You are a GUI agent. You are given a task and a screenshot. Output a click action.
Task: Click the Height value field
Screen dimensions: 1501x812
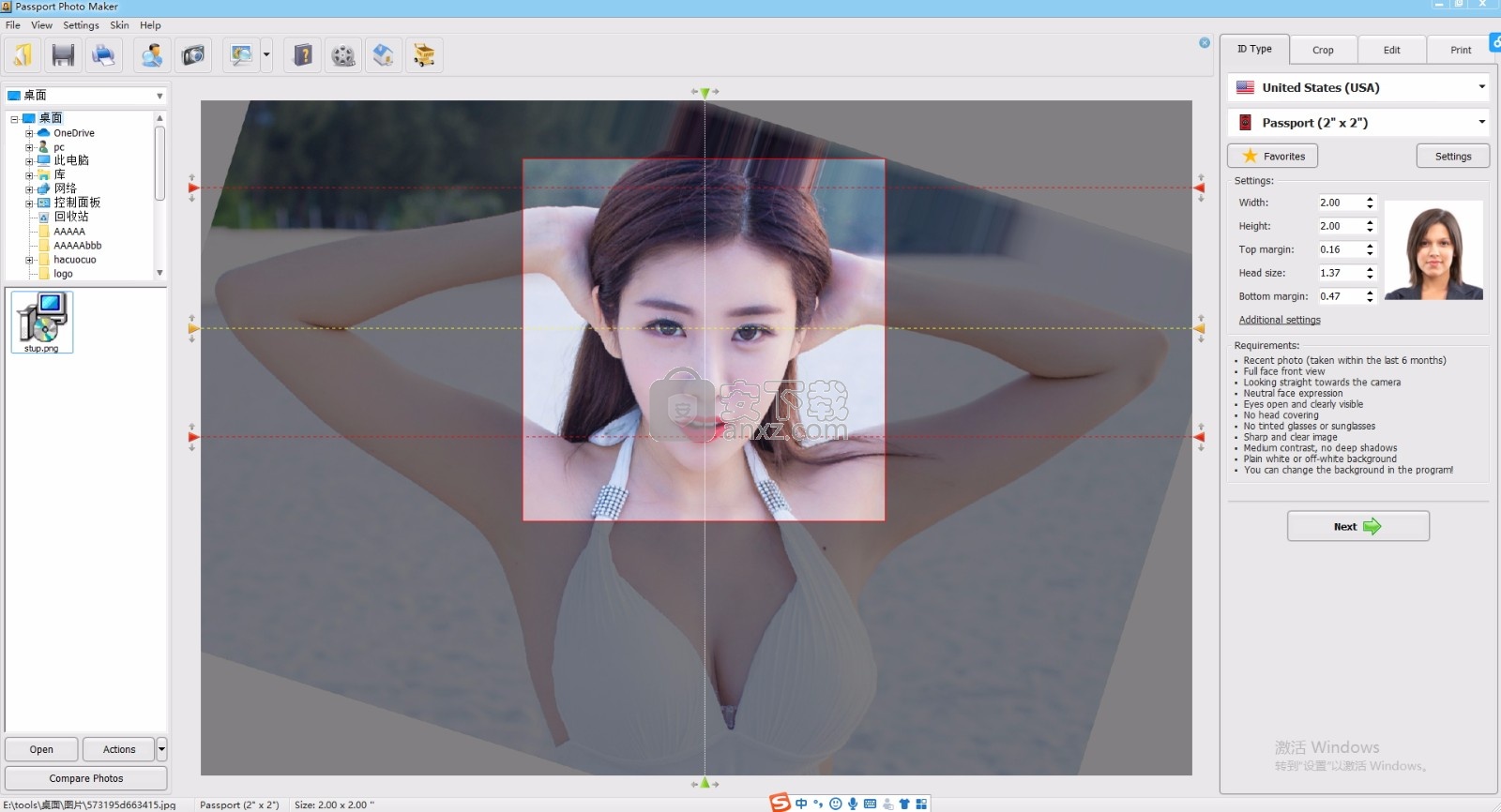point(1340,226)
